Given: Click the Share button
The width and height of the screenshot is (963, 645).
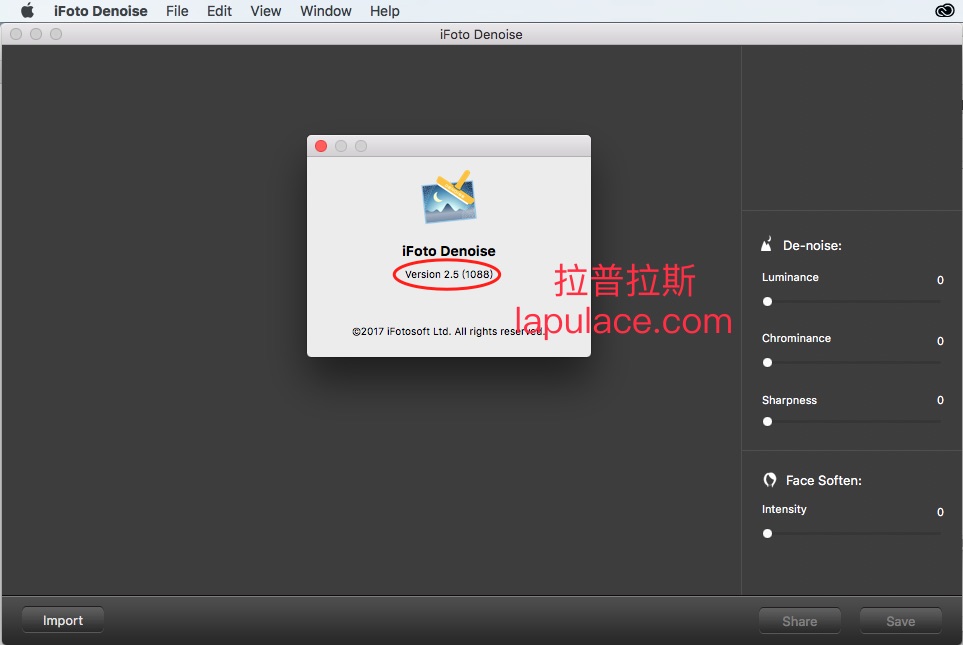Looking at the screenshot, I should (x=800, y=621).
